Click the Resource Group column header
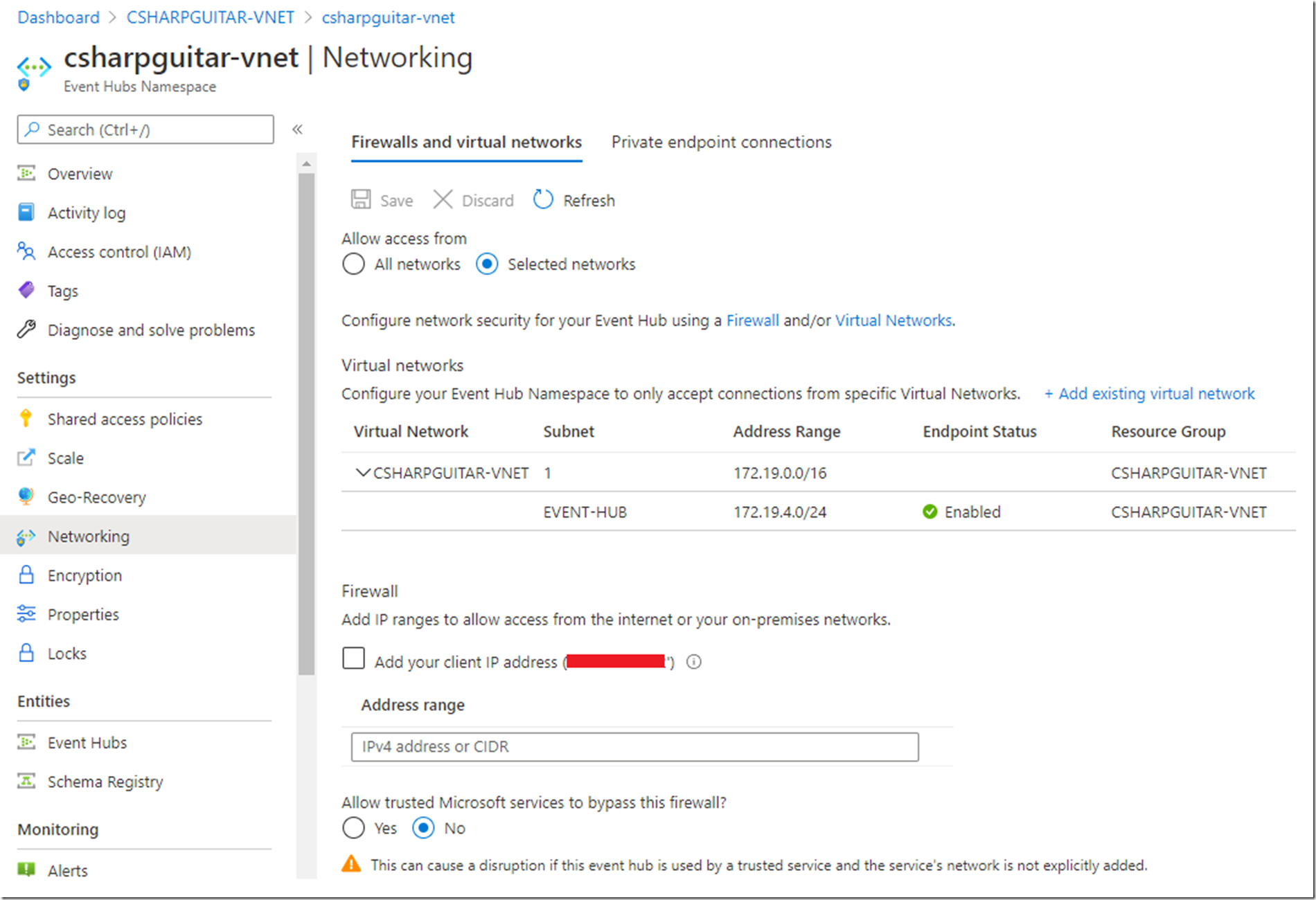 (x=1168, y=431)
